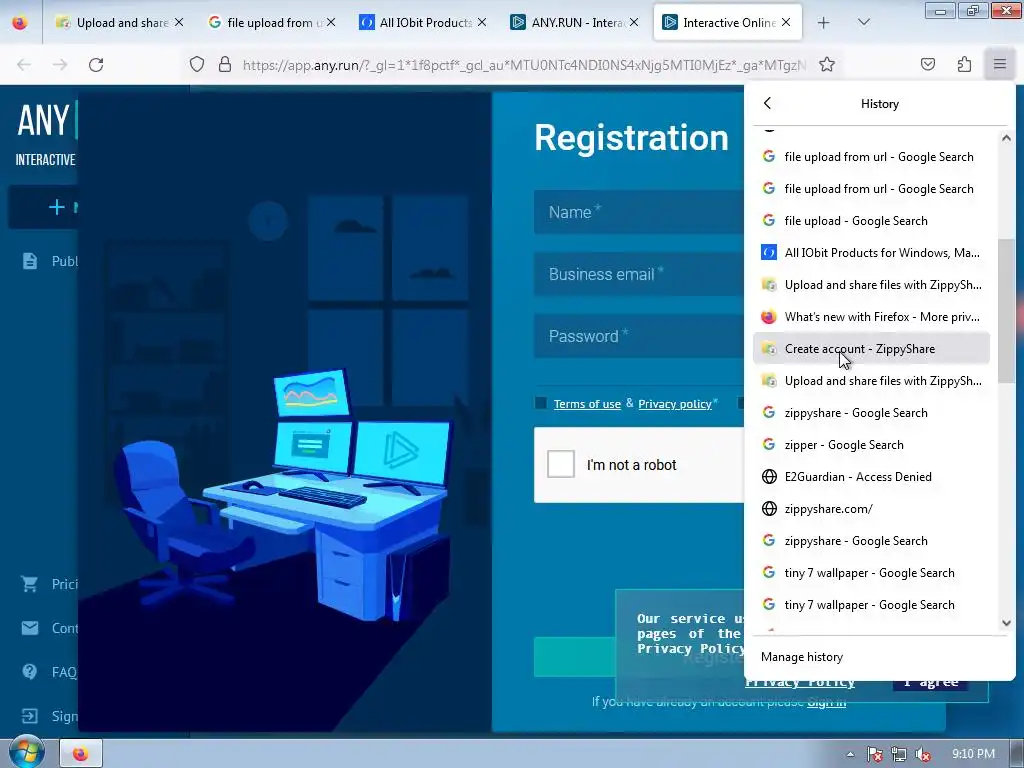
Task: Click the muted volume tray icon
Action: coord(923,754)
